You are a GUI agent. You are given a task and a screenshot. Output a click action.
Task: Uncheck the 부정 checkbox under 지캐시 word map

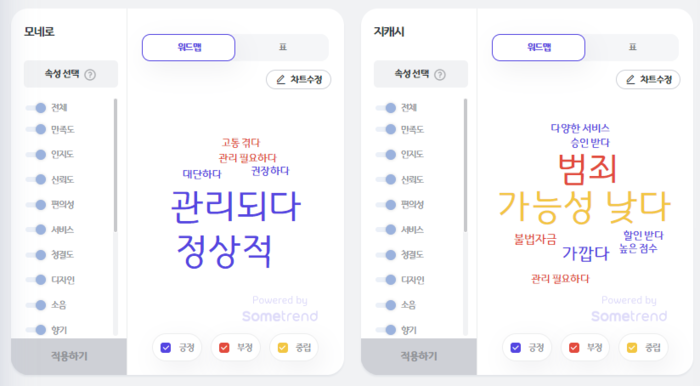574,348
